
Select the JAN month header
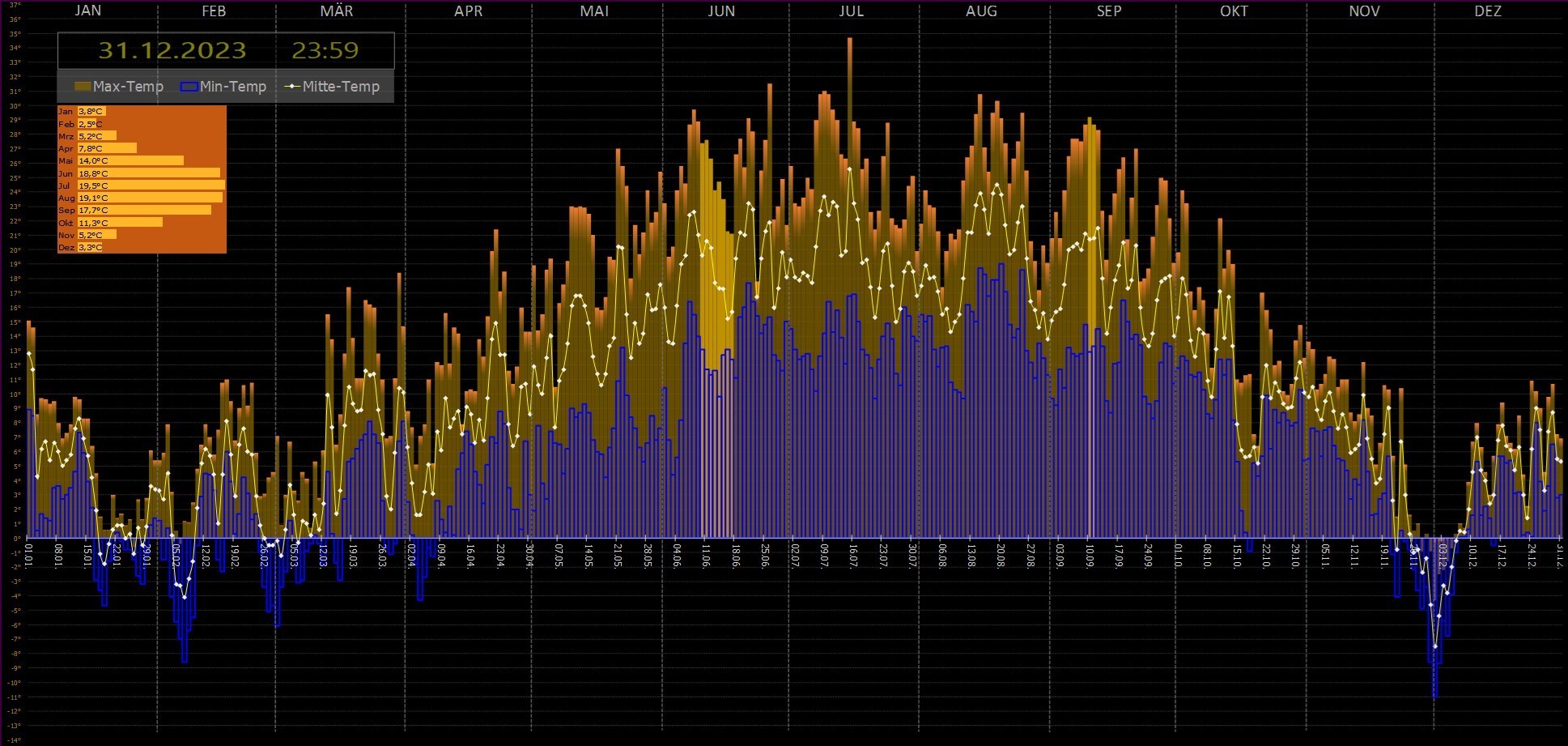coord(87,11)
